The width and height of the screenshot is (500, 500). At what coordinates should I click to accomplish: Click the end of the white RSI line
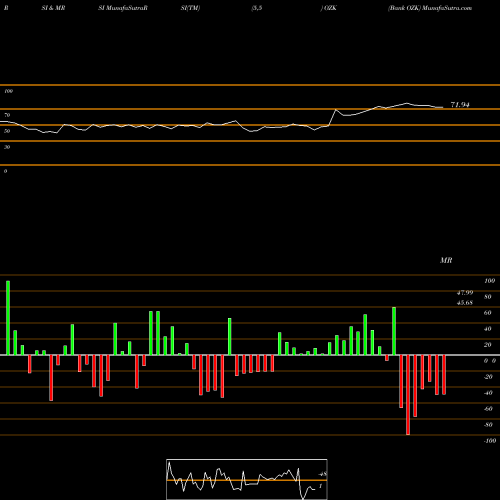443,107
